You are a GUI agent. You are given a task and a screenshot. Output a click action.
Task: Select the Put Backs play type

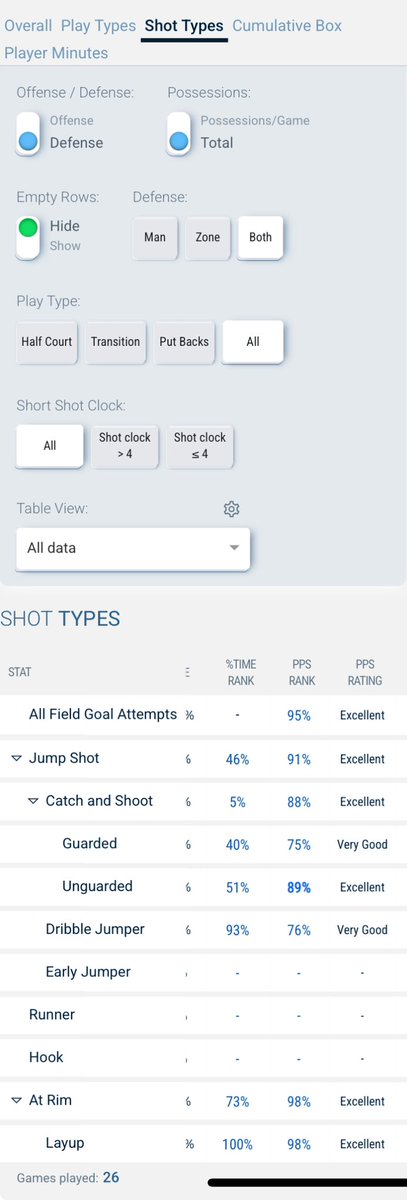[184, 342]
